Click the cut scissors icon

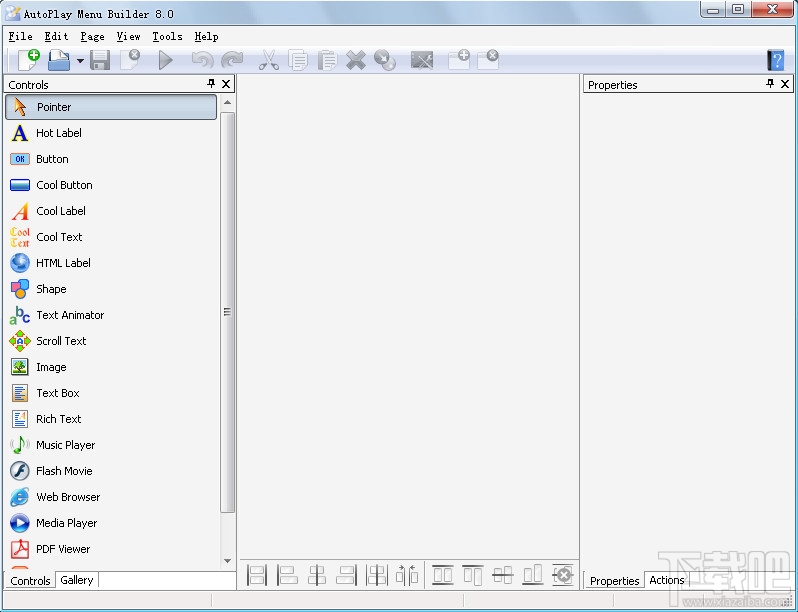[268, 60]
